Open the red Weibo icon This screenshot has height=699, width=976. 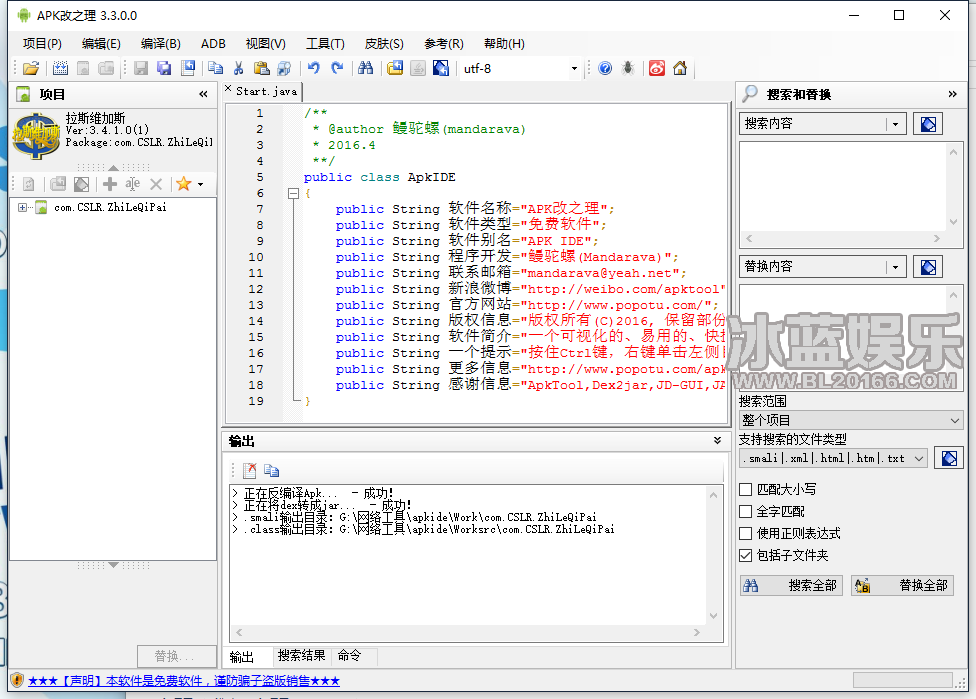[657, 68]
